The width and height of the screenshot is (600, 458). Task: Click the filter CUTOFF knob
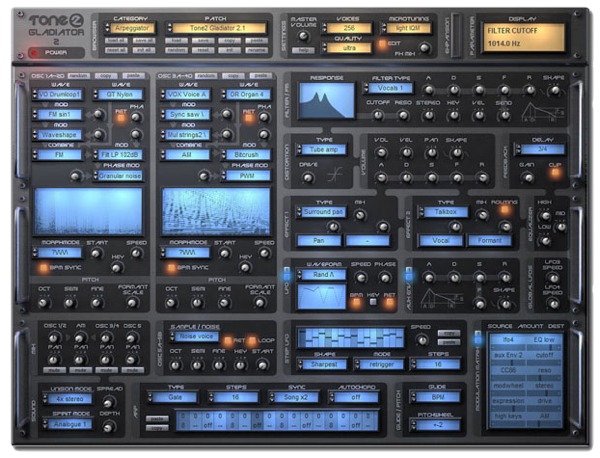pos(377,115)
